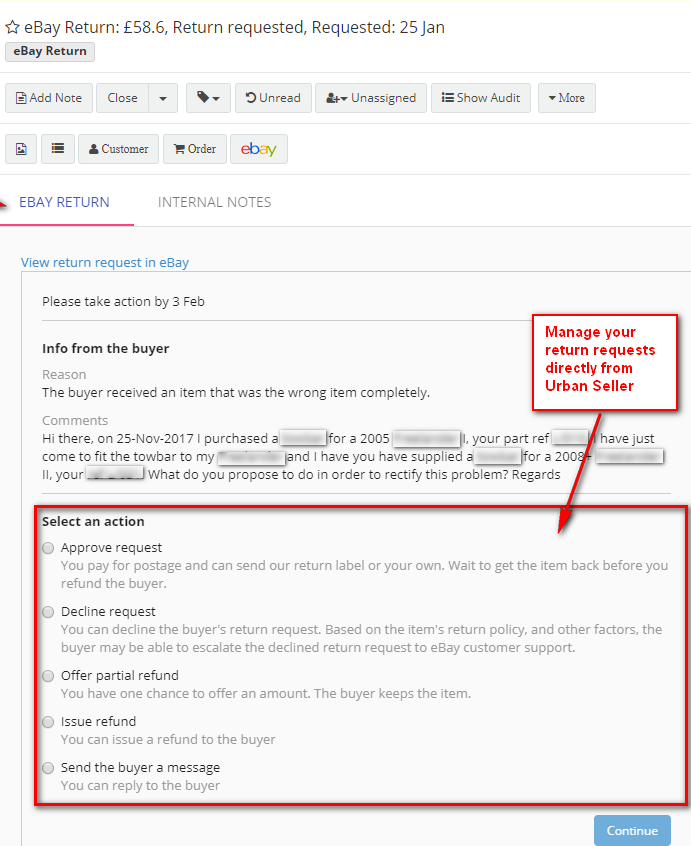This screenshot has height=846, width=691.
Task: Choose the Decline request radio button
Action: pyautogui.click(x=49, y=612)
